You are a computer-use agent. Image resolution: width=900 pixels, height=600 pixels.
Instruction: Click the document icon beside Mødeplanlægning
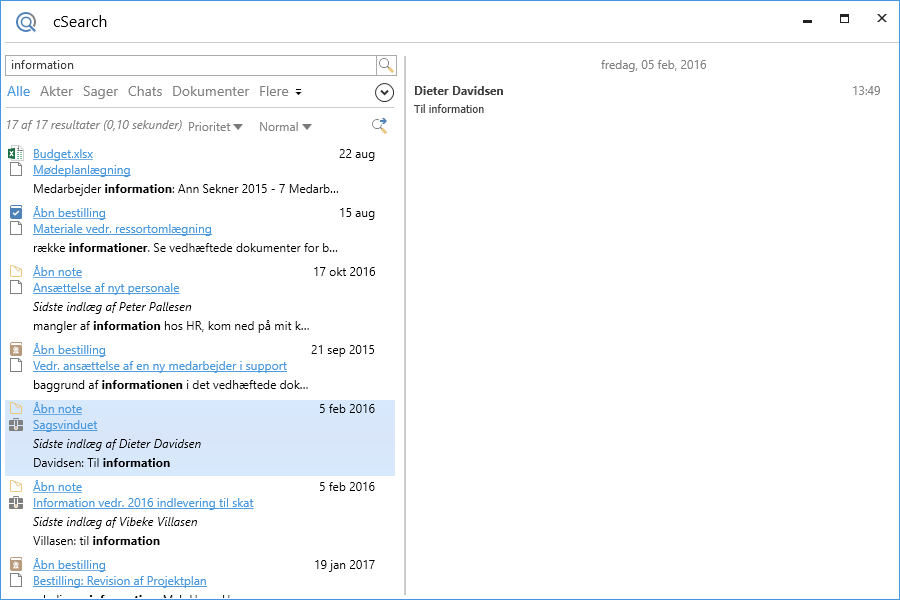pos(15,170)
